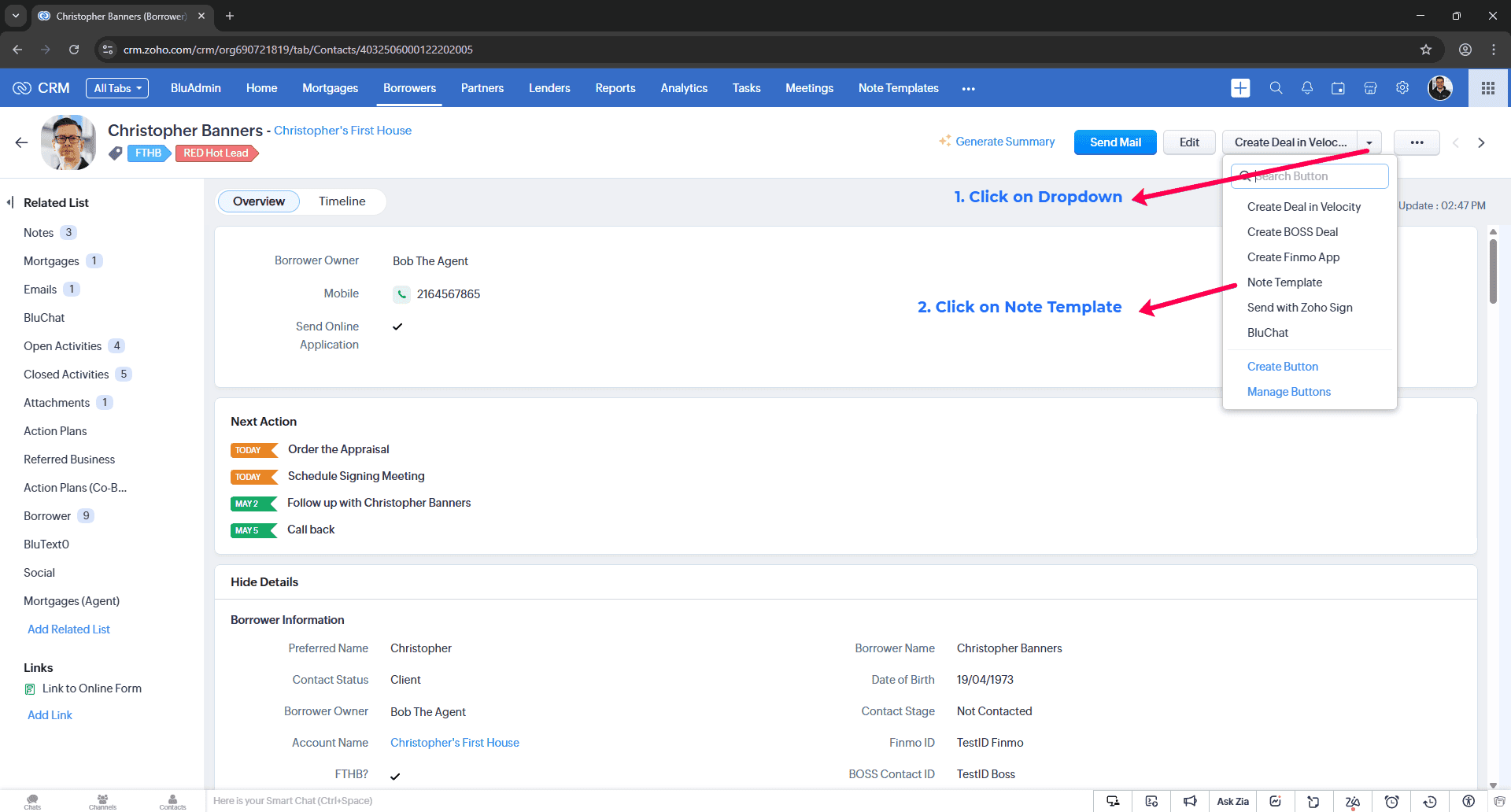Screen dimensions: 1511x812
Task: Collapse the Hide Details section
Action: click(x=264, y=582)
